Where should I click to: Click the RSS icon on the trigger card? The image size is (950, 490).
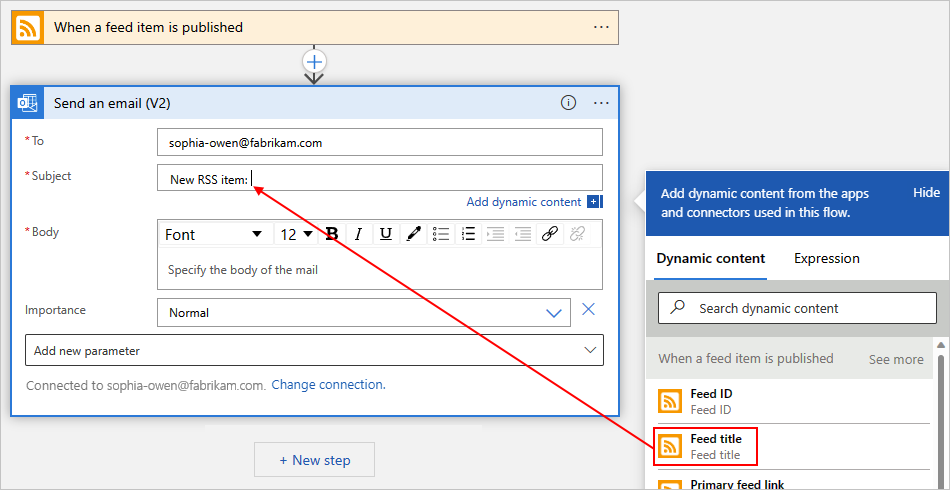pos(28,28)
